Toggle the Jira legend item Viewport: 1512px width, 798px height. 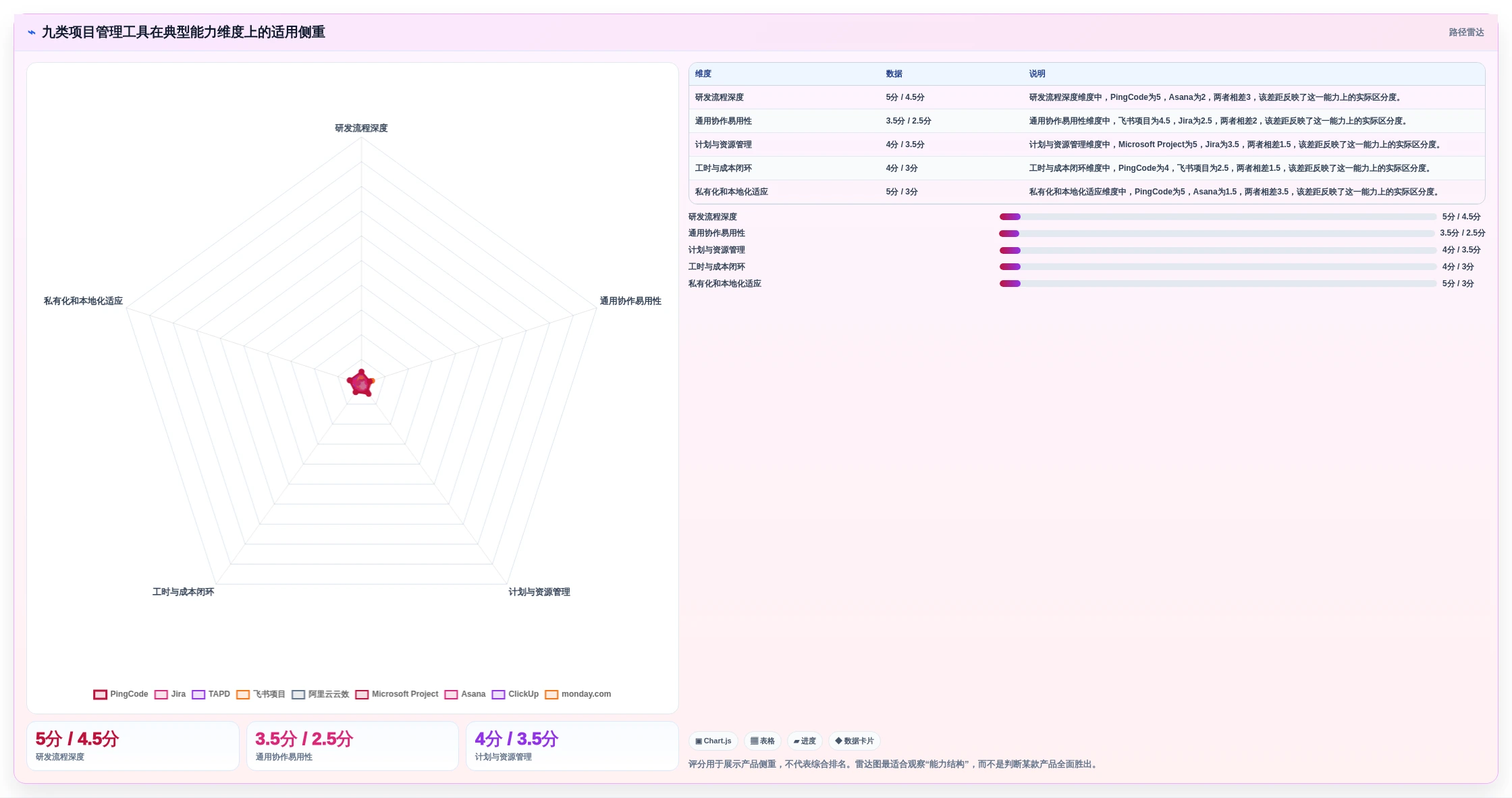[170, 694]
